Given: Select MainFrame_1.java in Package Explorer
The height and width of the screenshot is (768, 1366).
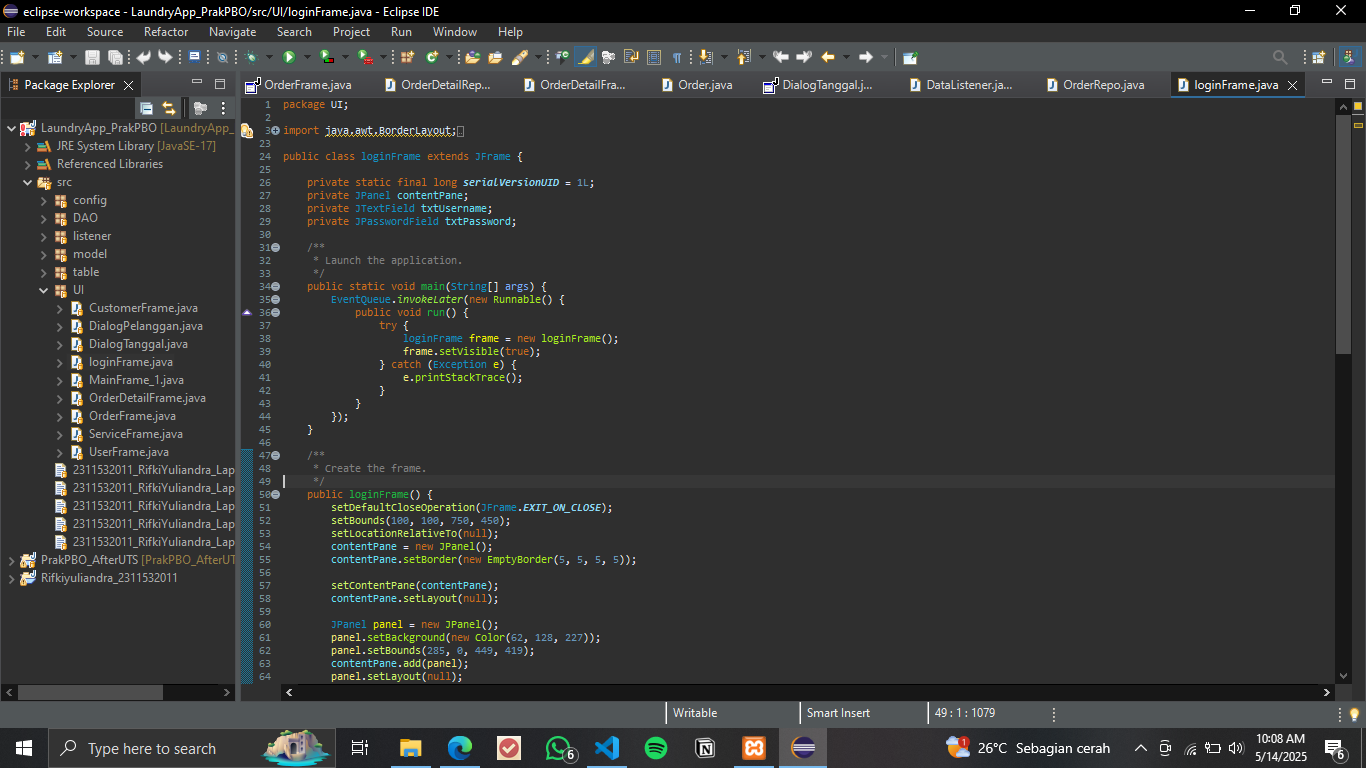Looking at the screenshot, I should [x=136, y=380].
